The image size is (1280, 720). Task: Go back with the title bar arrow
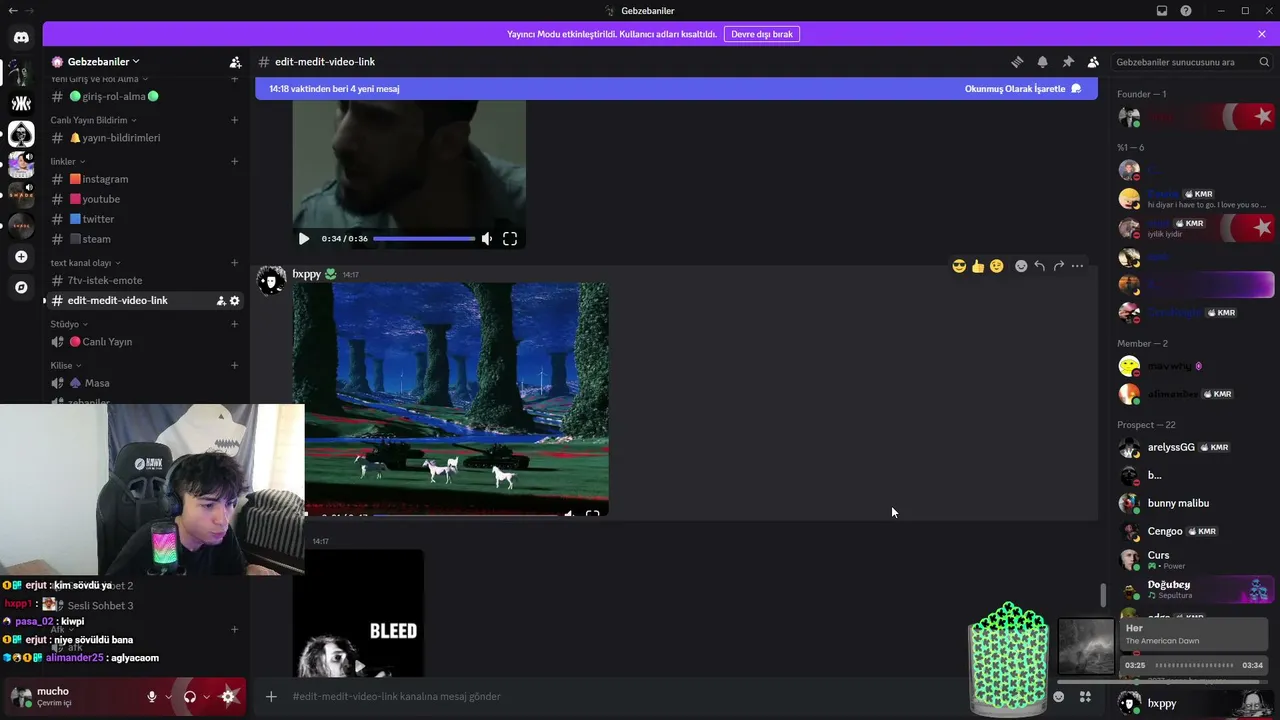click(x=12, y=11)
